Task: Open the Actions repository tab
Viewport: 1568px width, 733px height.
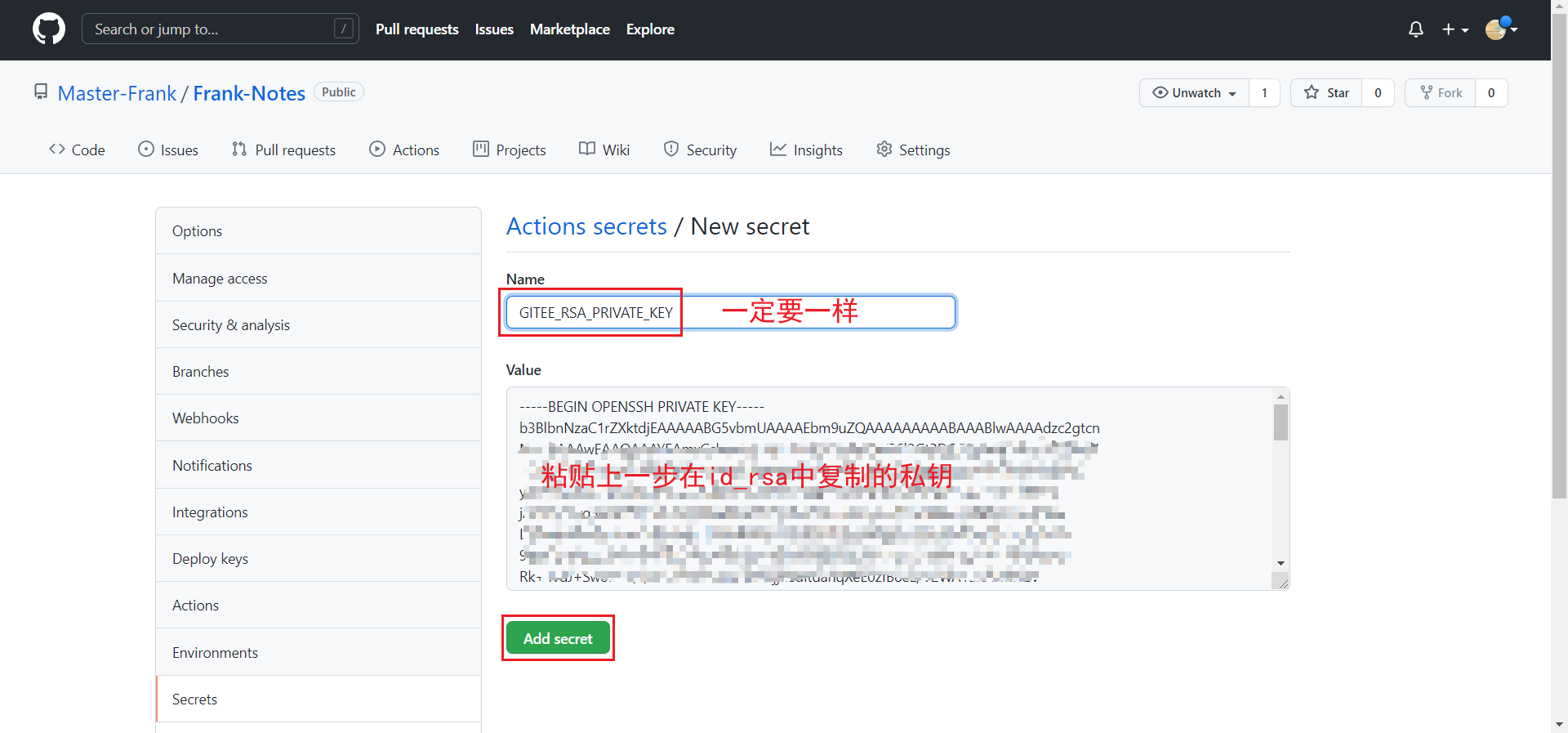Action: (404, 150)
